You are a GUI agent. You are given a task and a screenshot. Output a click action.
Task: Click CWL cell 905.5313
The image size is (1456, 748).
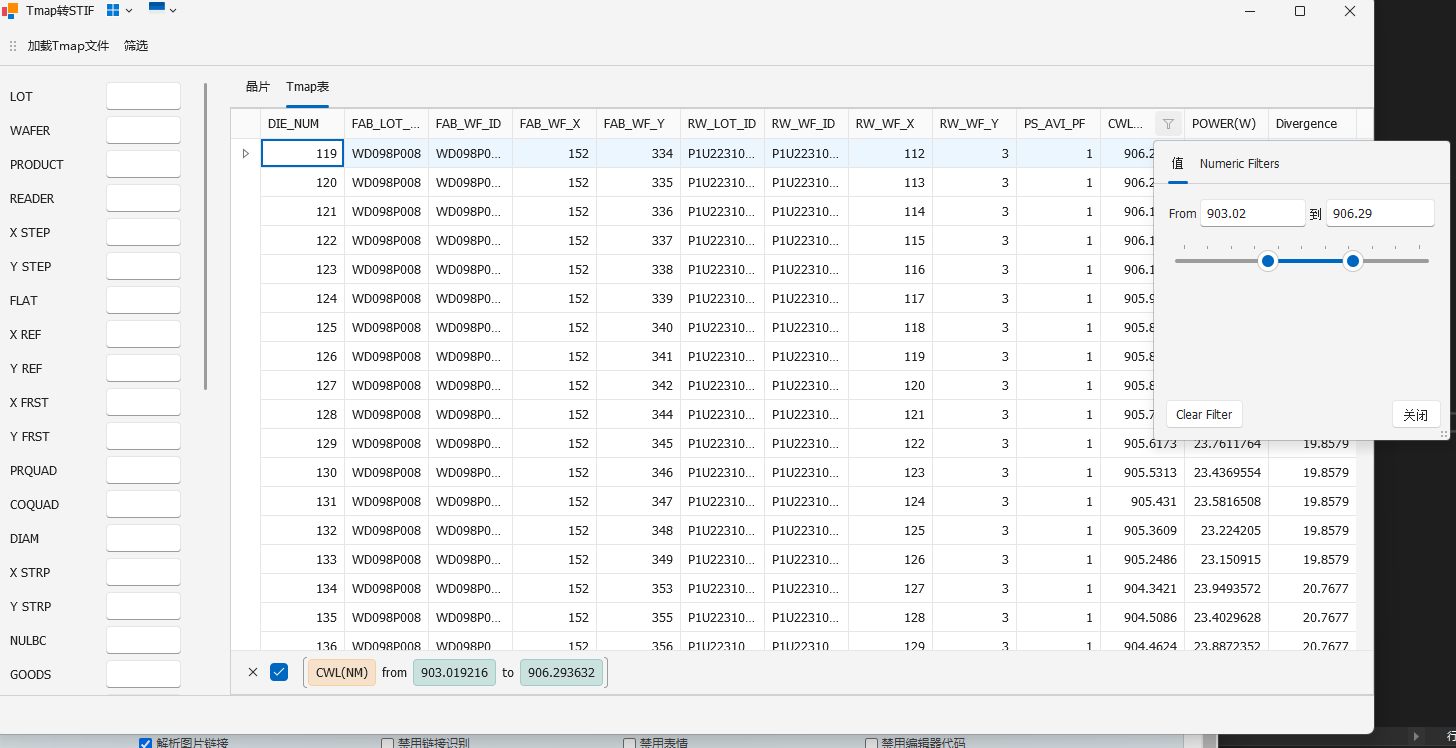(x=1142, y=472)
